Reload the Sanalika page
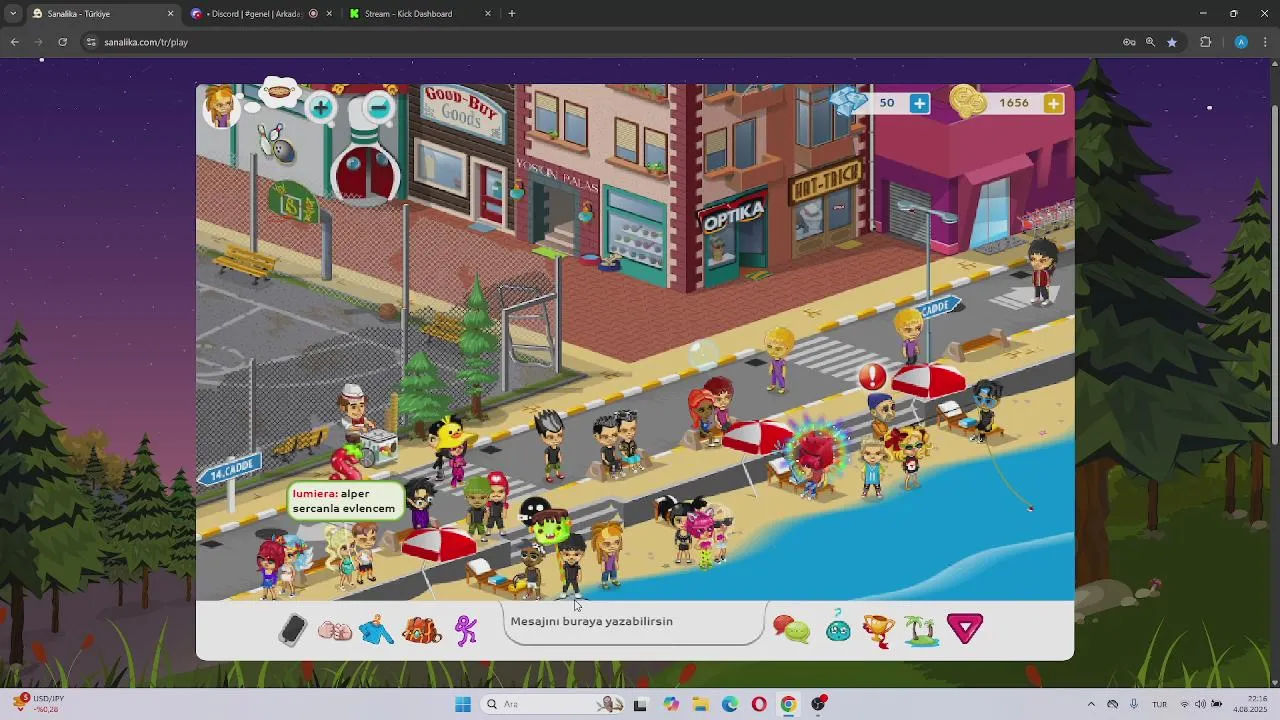Image resolution: width=1280 pixels, height=720 pixels. (62, 42)
